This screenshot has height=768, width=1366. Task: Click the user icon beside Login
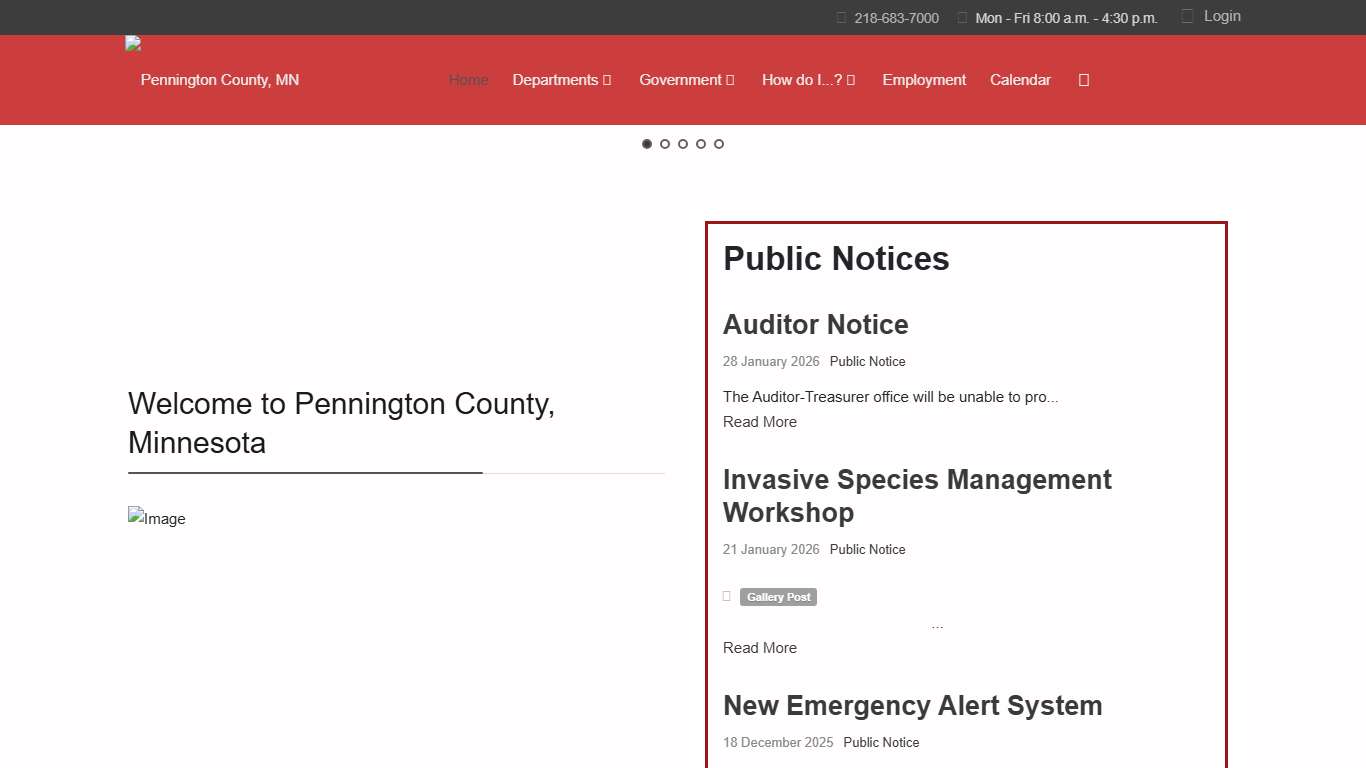pos(1187,16)
